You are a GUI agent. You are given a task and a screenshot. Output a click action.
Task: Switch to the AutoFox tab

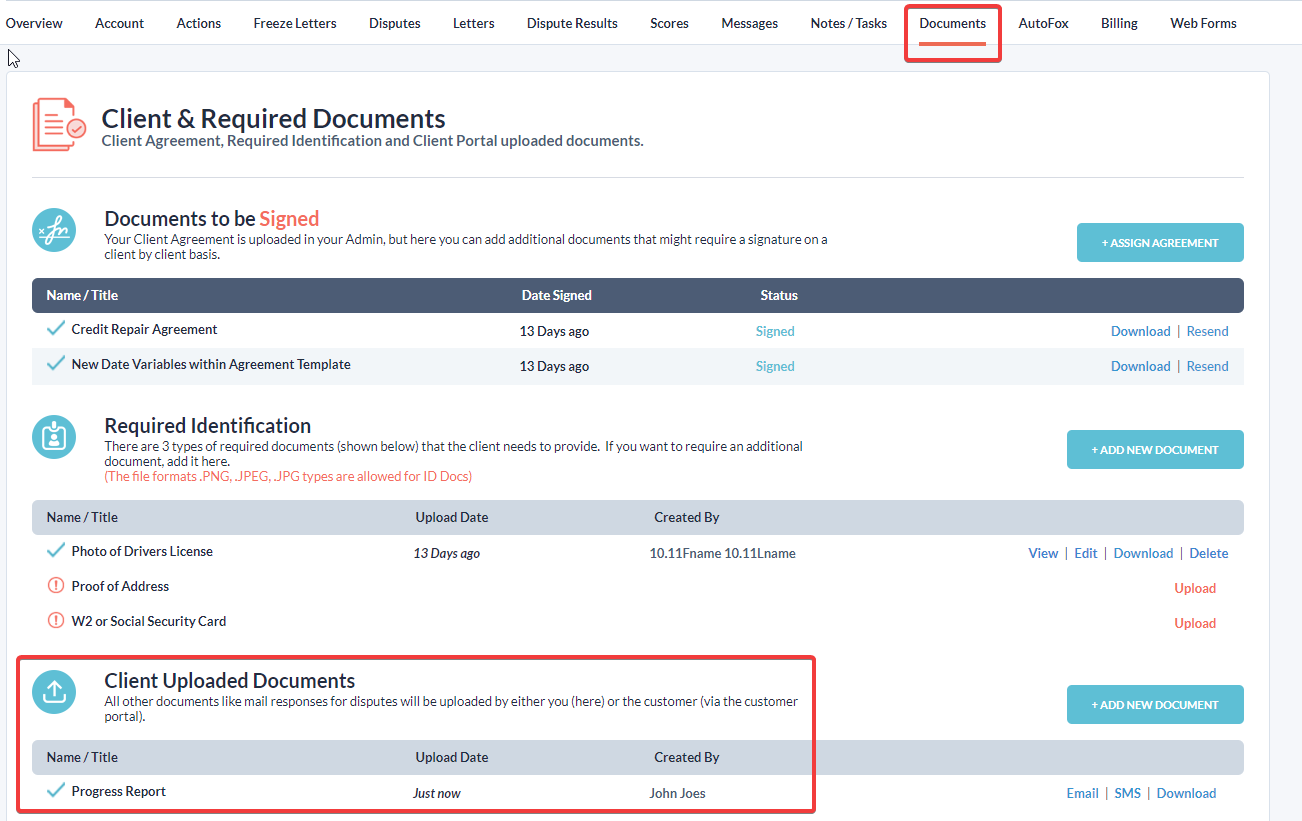point(1043,23)
